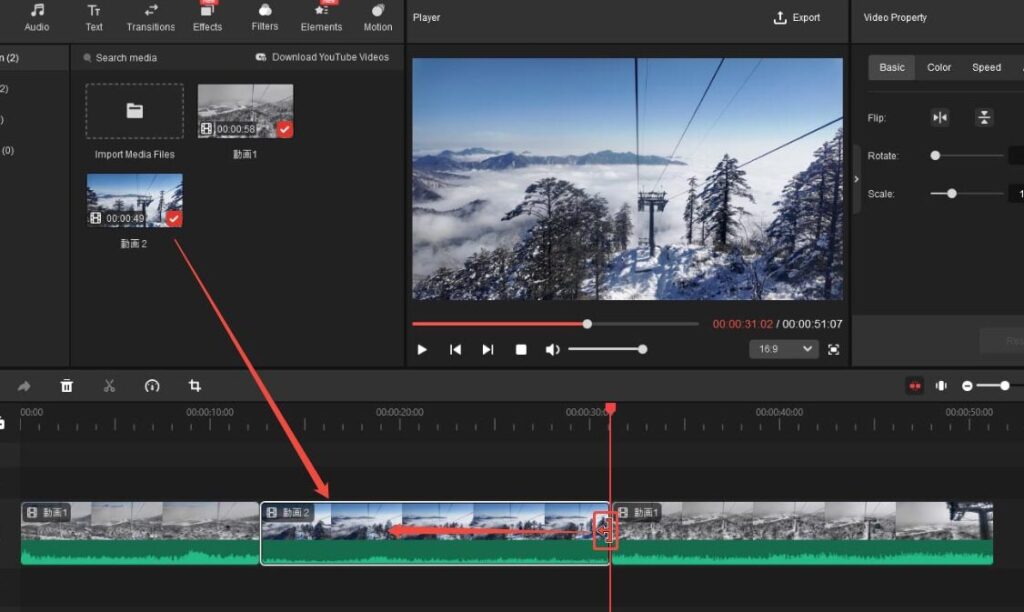Click the redo arrow in timeline toolbar

pos(24,386)
